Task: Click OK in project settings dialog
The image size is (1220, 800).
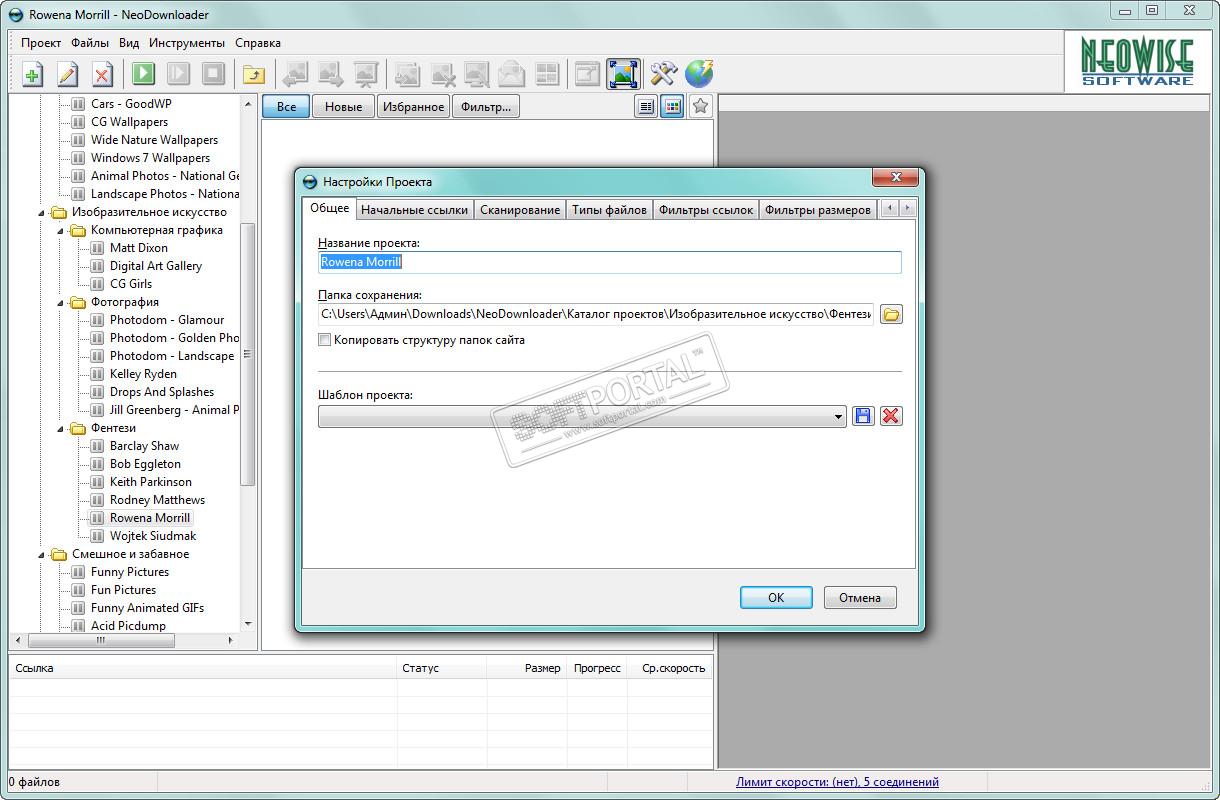Action: pyautogui.click(x=776, y=598)
